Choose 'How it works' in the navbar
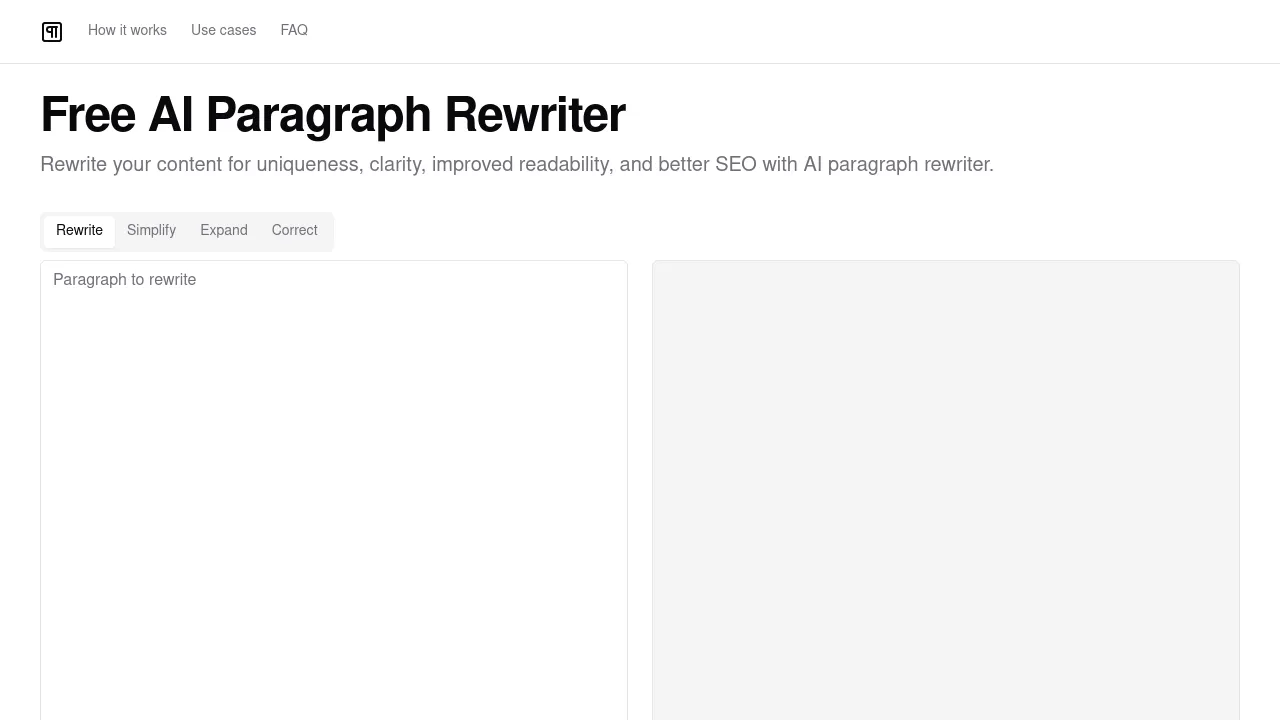 click(x=127, y=30)
